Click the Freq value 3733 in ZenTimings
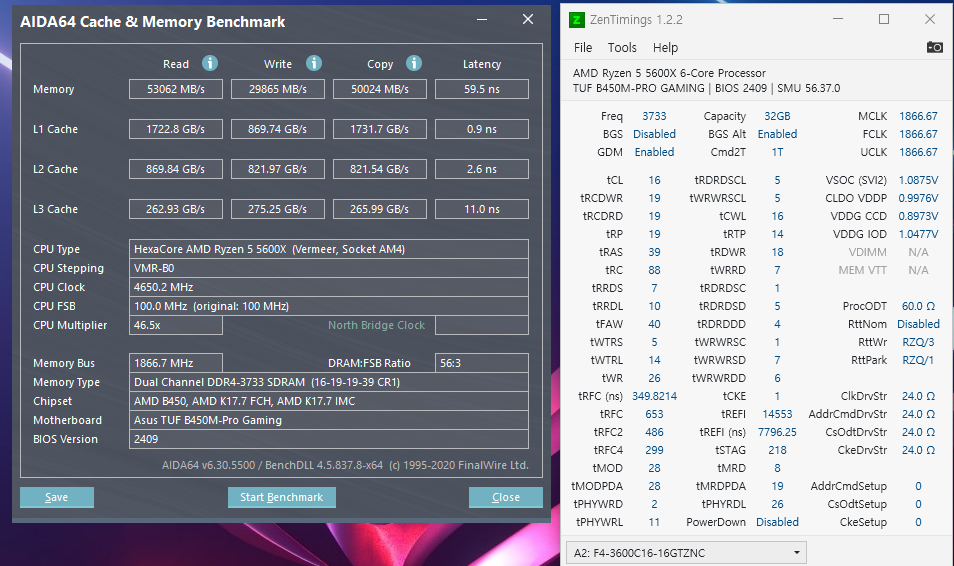Viewport: 954px width, 566px height. point(654,116)
